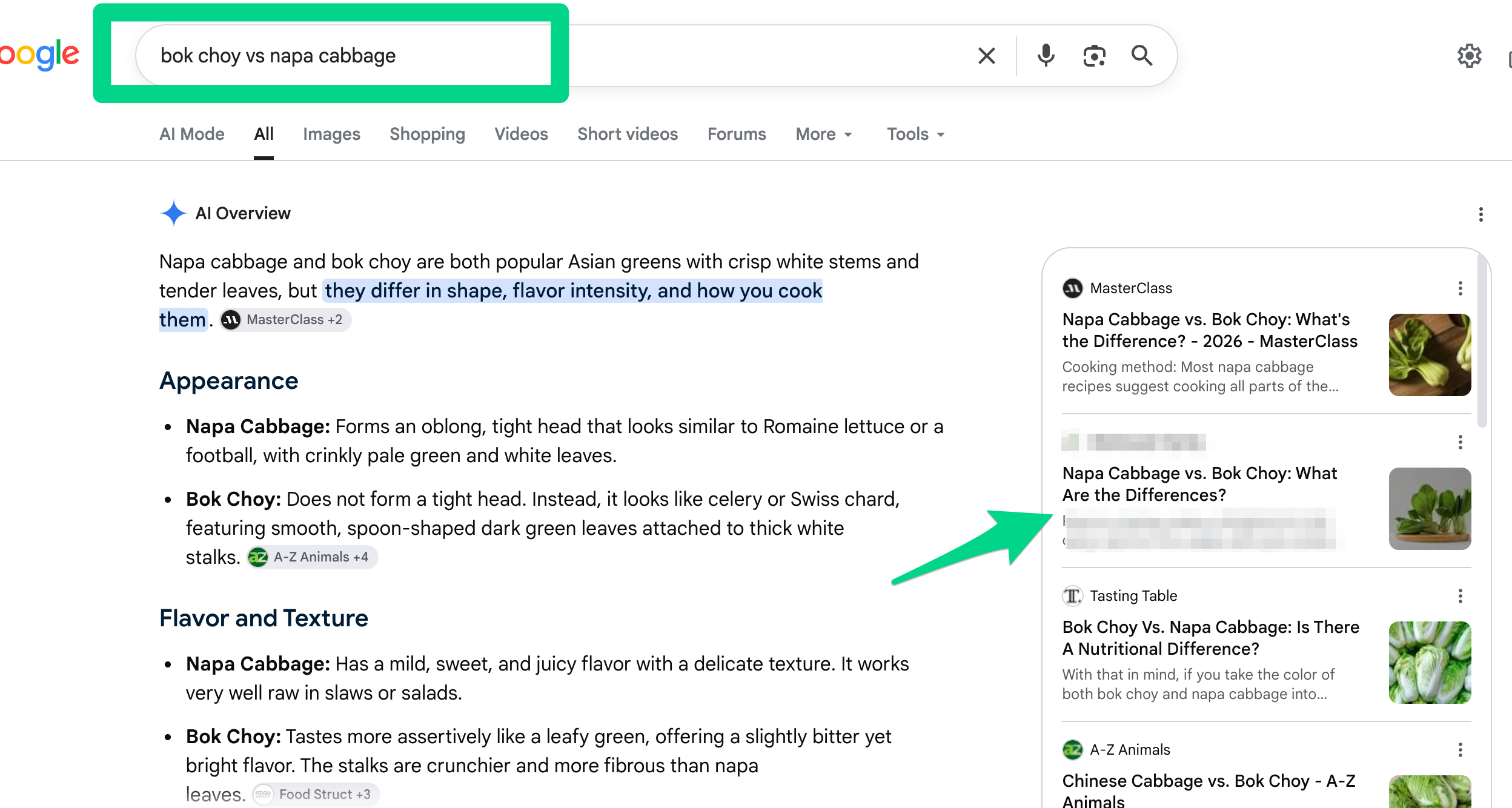The width and height of the screenshot is (1512, 808).
Task: Select the All results tab
Action: click(x=264, y=134)
